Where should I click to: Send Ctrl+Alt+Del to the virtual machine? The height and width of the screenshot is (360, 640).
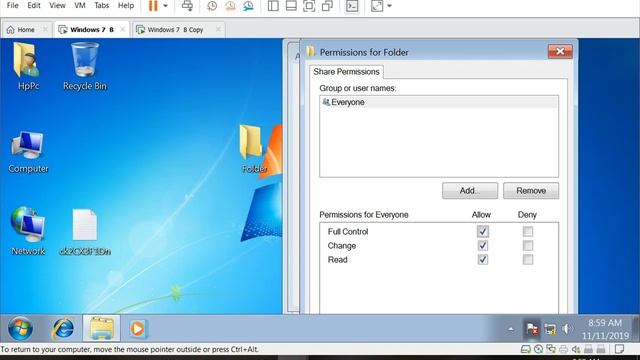(187, 6)
